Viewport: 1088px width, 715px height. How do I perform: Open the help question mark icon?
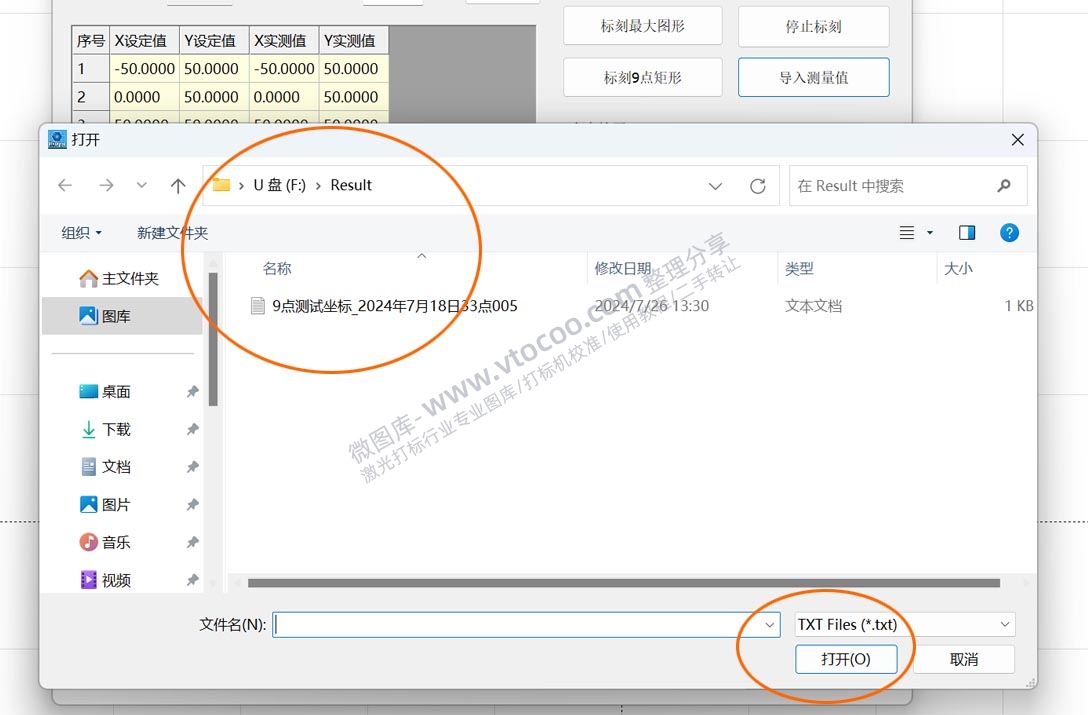click(x=1009, y=232)
